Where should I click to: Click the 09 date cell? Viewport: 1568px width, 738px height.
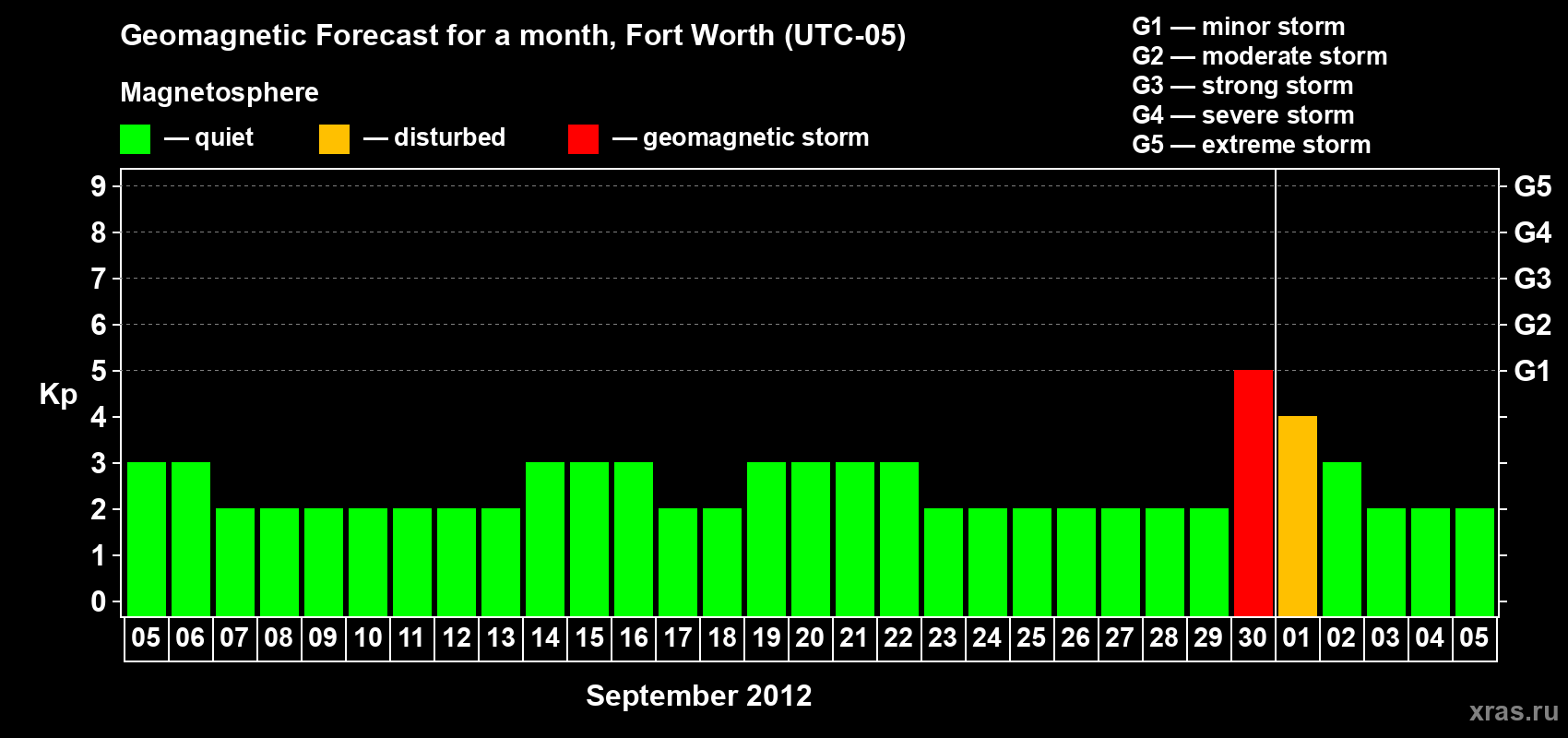(323, 638)
